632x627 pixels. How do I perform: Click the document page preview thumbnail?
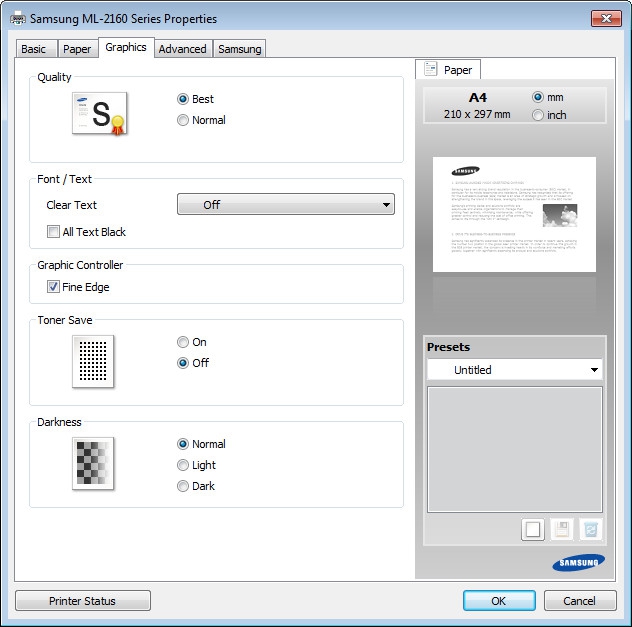coord(514,214)
